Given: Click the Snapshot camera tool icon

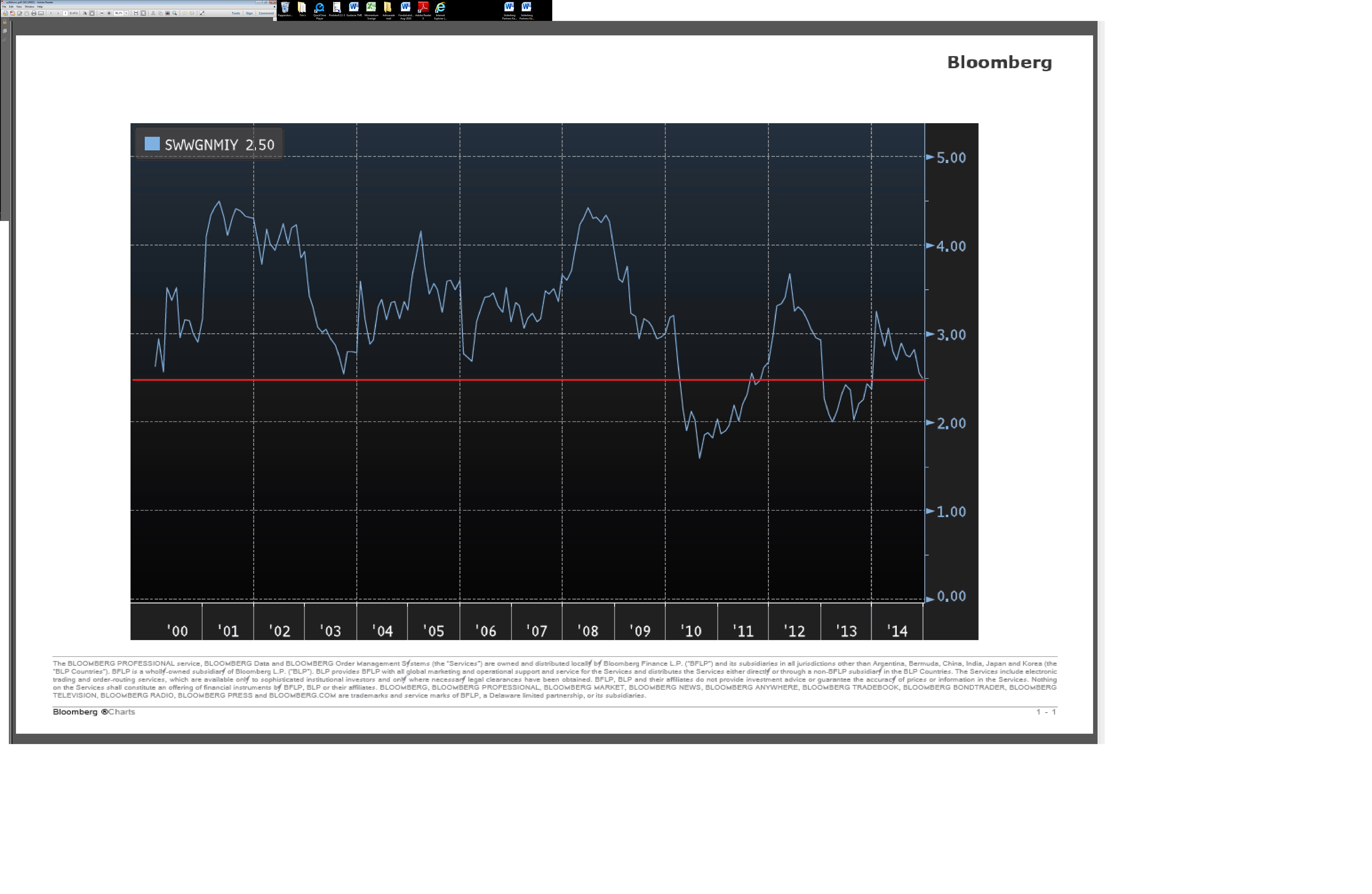Looking at the screenshot, I should (x=168, y=13).
